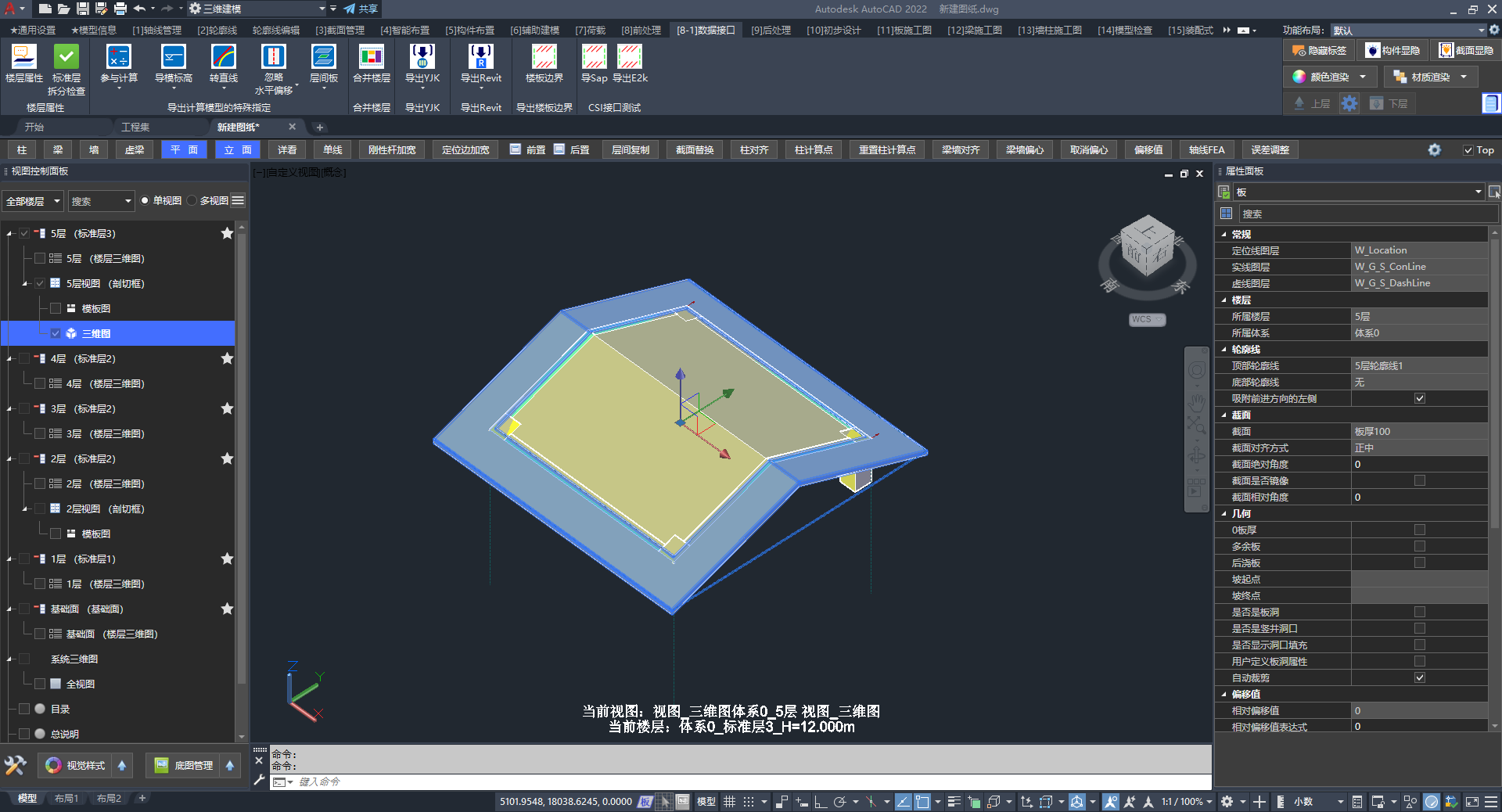Click the 楼板边界 slab boundary icon

pyautogui.click(x=544, y=58)
